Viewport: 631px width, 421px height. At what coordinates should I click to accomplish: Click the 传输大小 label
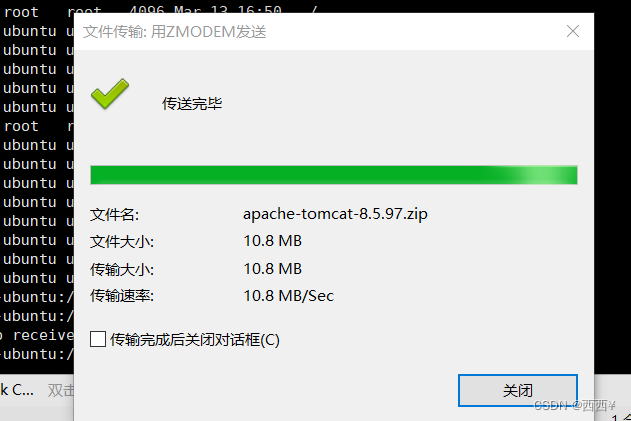click(122, 269)
